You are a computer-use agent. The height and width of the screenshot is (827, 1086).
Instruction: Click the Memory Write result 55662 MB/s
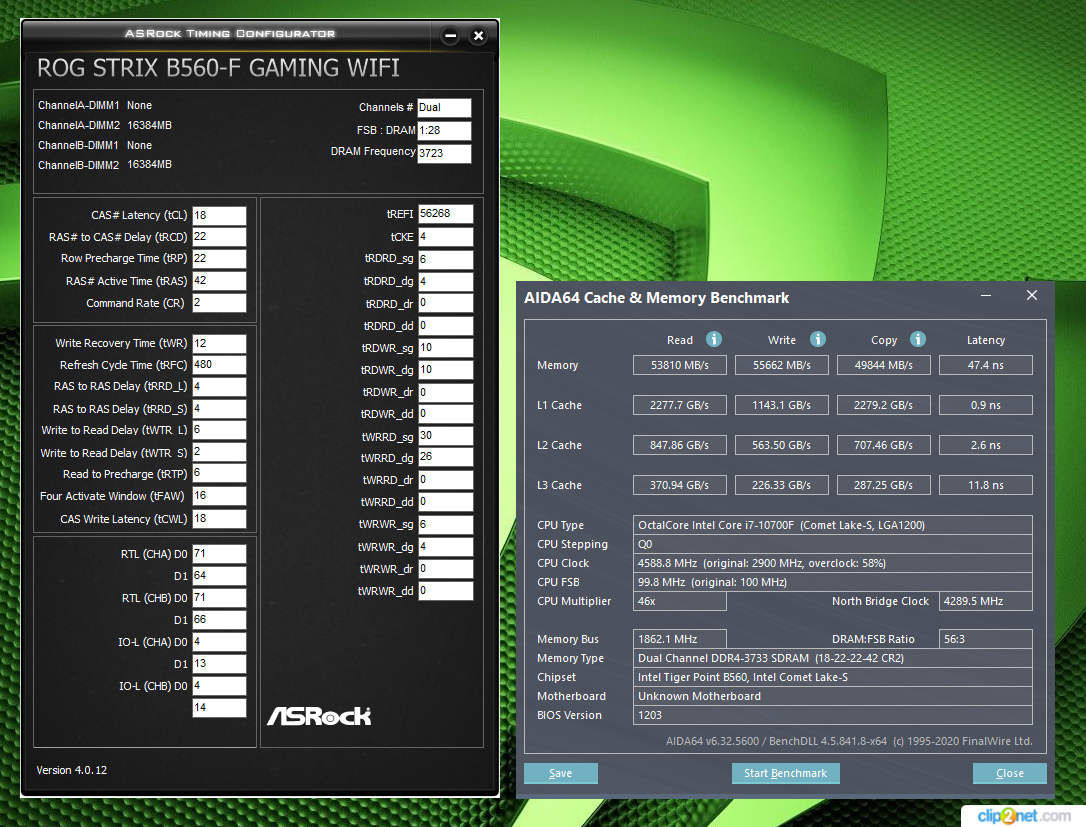click(781, 365)
